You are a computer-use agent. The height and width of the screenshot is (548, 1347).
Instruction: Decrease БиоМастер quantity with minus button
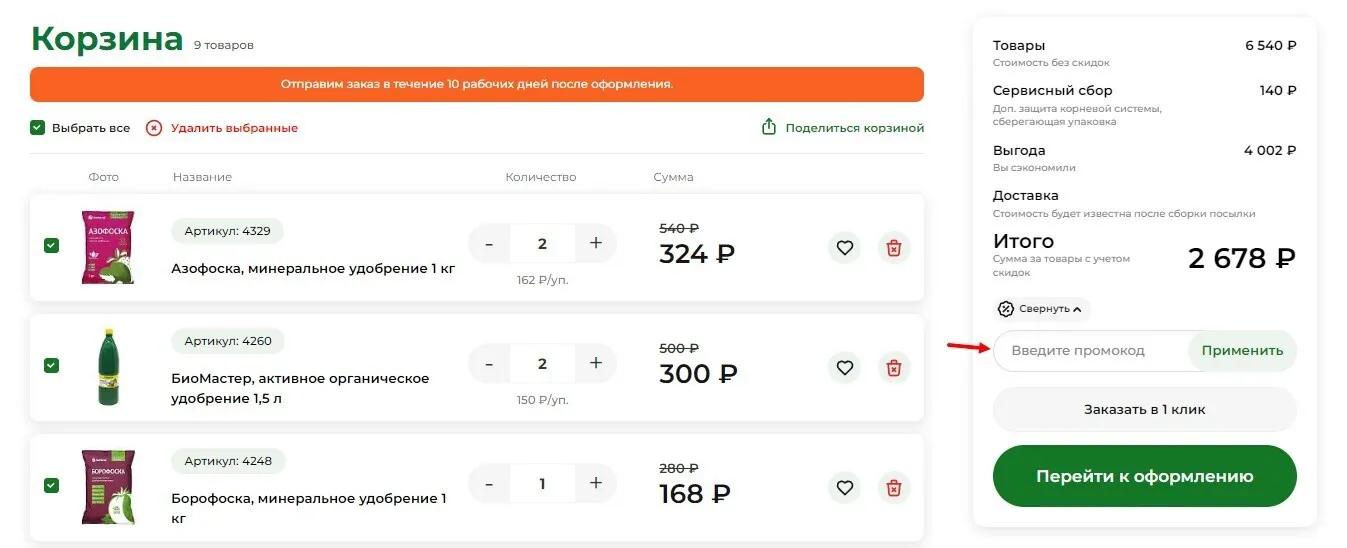[489, 364]
